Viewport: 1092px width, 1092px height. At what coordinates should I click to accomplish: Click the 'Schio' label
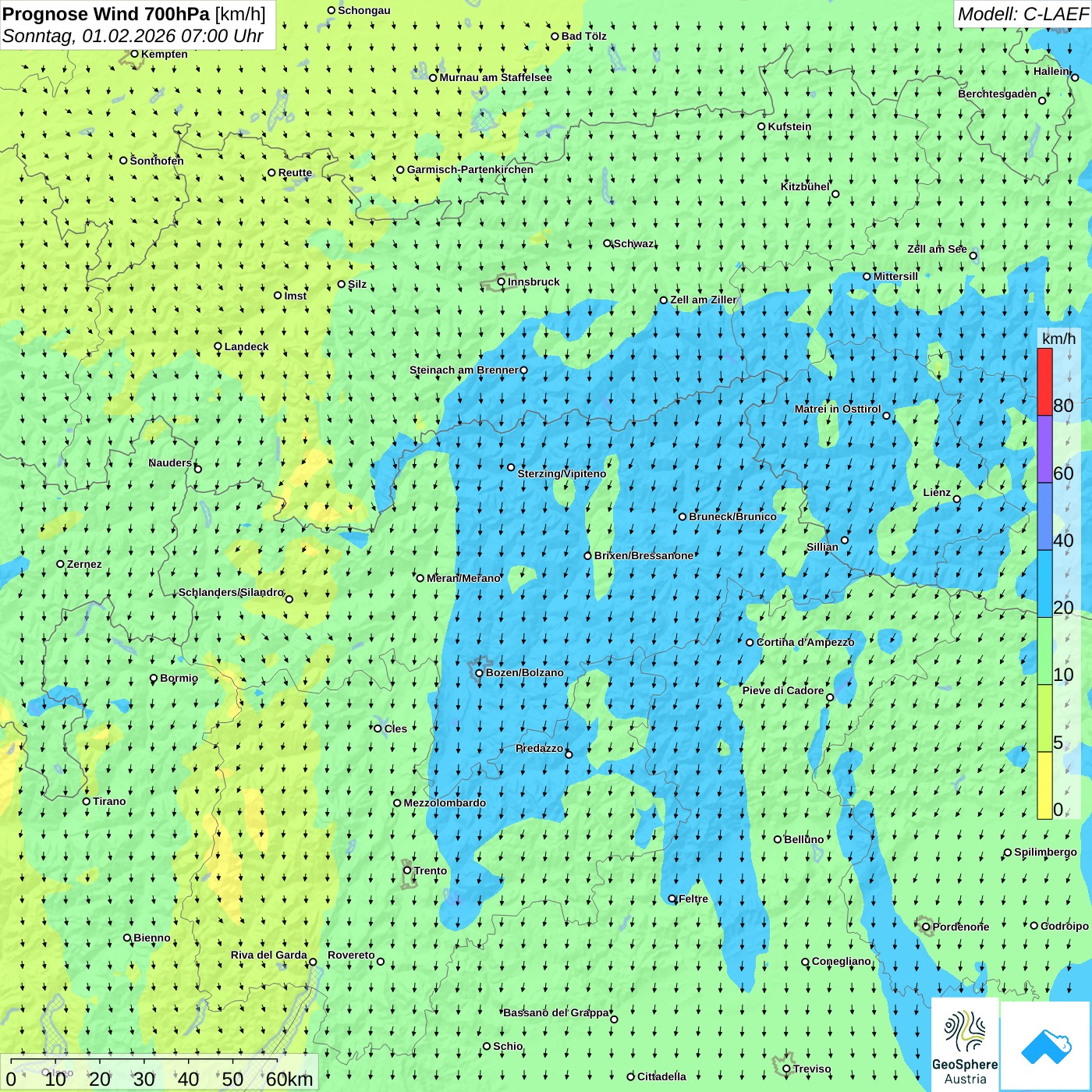(x=508, y=1046)
